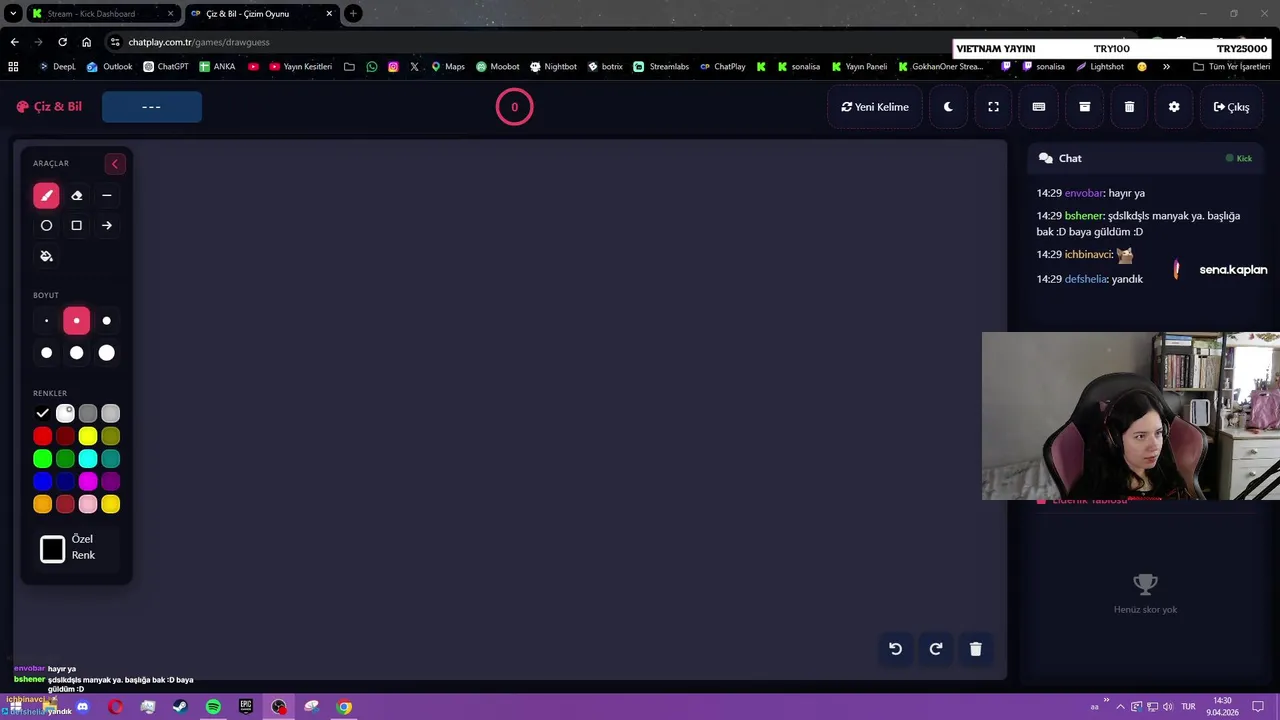This screenshot has width=1280, height=720.
Task: Open a new browser tab
Action: (x=353, y=14)
